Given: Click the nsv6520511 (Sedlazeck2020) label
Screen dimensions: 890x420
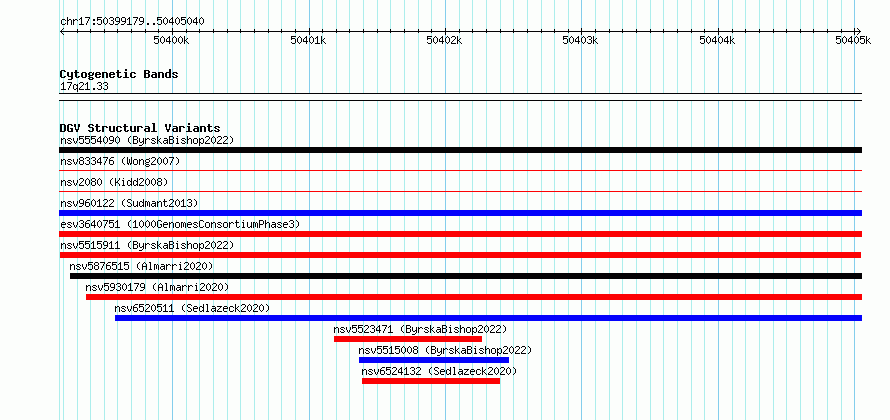Looking at the screenshot, I should pos(192,308).
